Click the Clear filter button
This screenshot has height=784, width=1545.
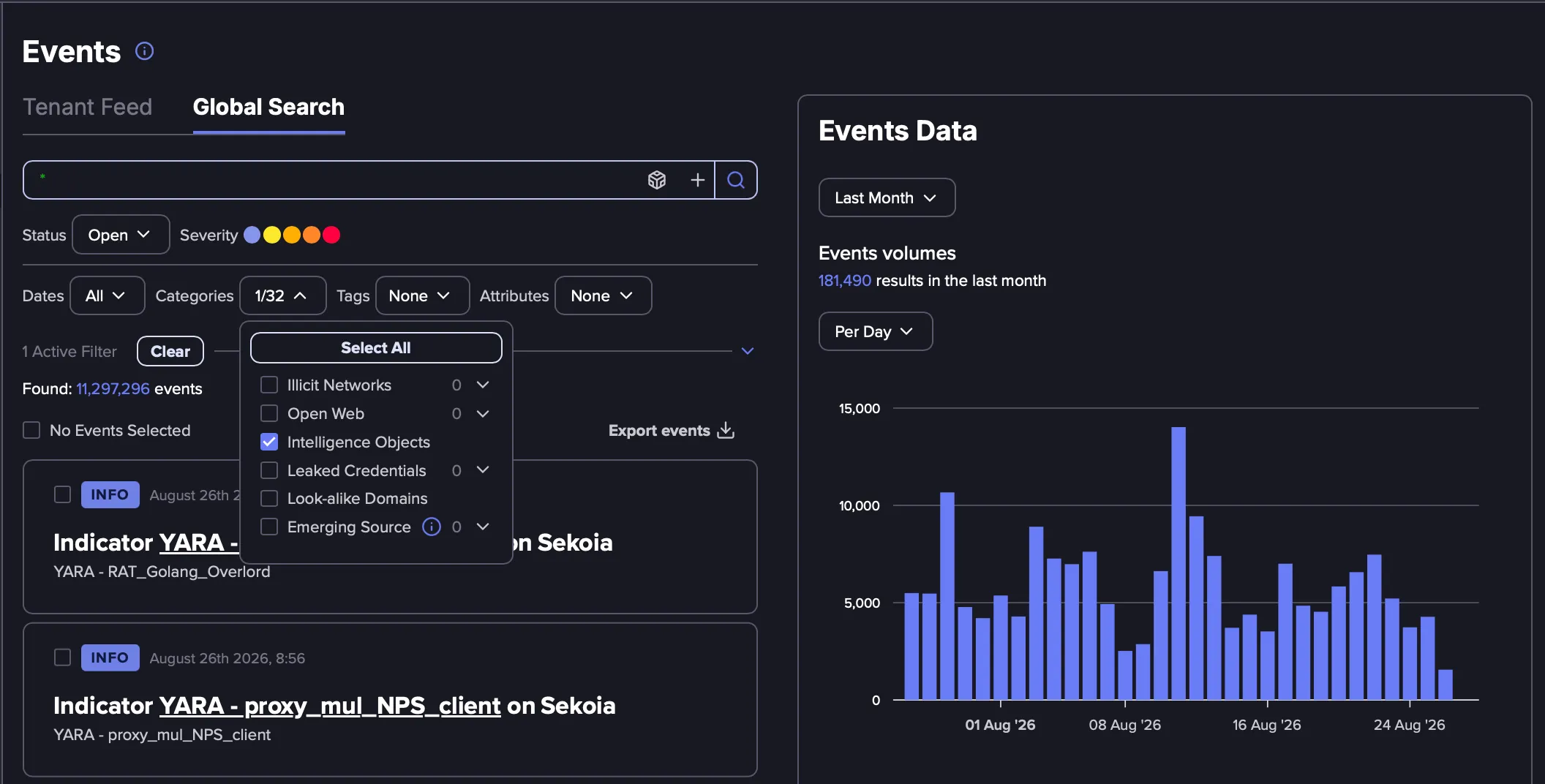click(x=170, y=351)
